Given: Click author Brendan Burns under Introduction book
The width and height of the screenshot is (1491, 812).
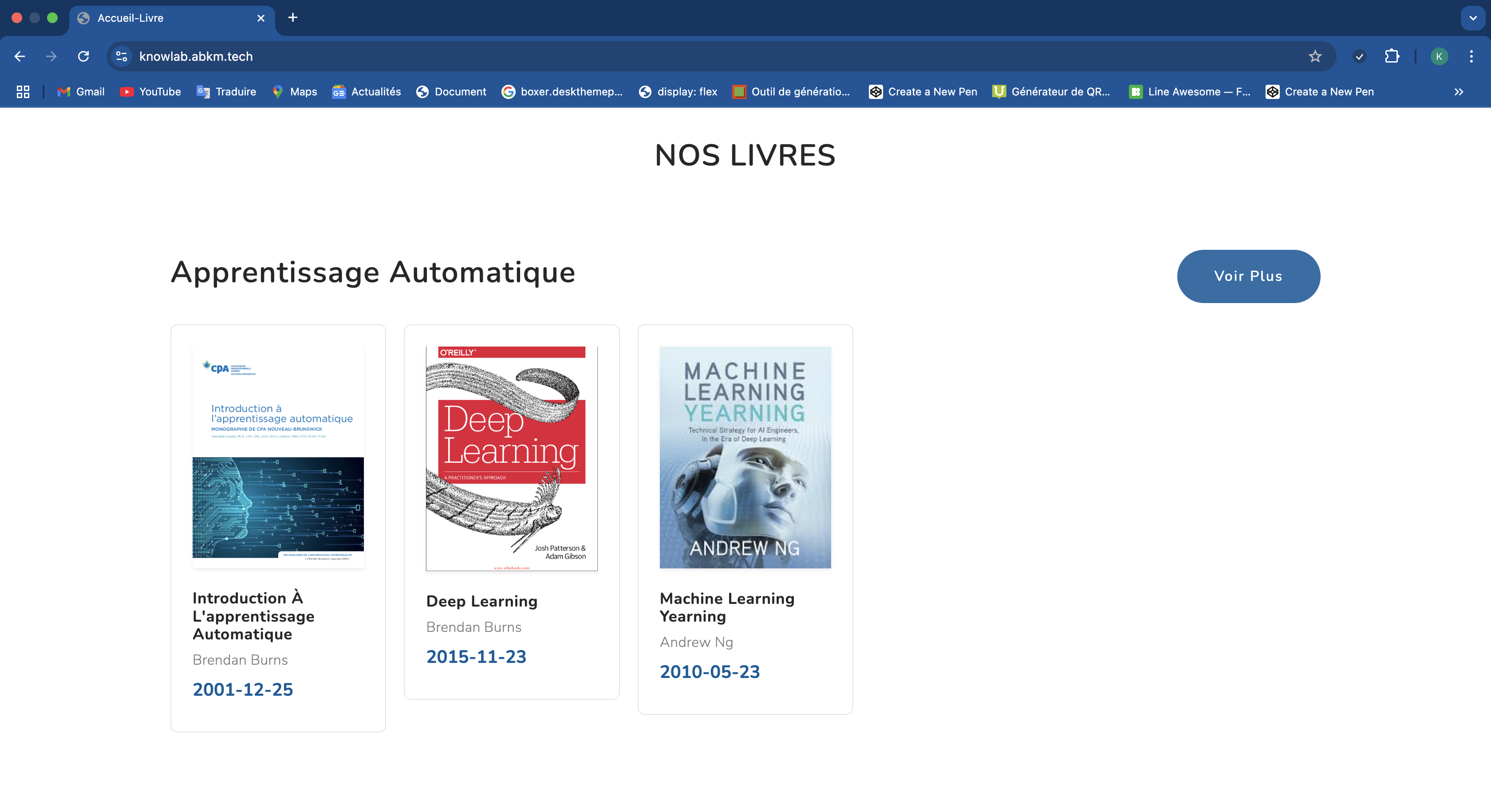Looking at the screenshot, I should tap(240, 660).
